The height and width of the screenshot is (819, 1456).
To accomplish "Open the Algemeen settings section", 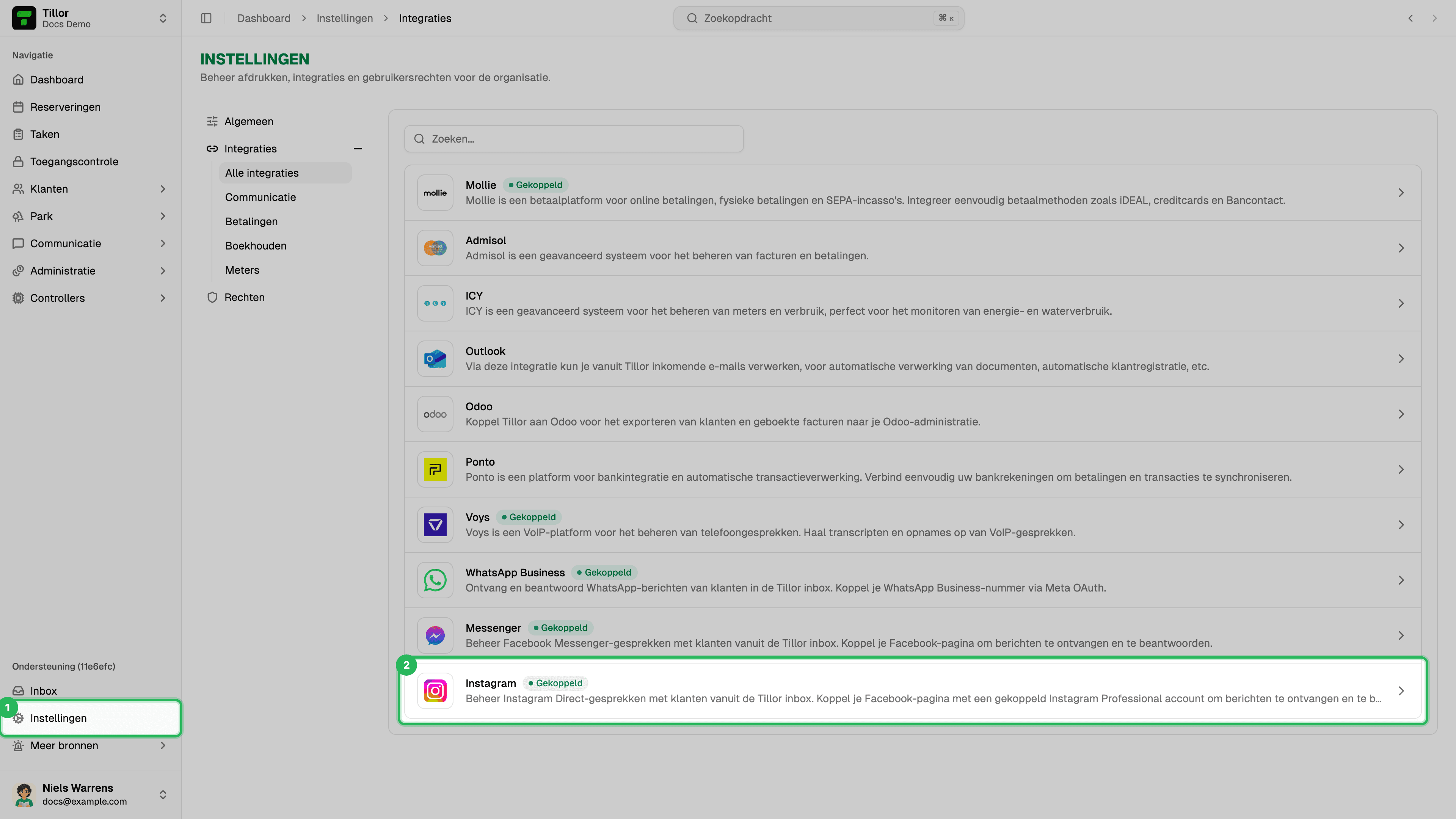I will (284, 121).
